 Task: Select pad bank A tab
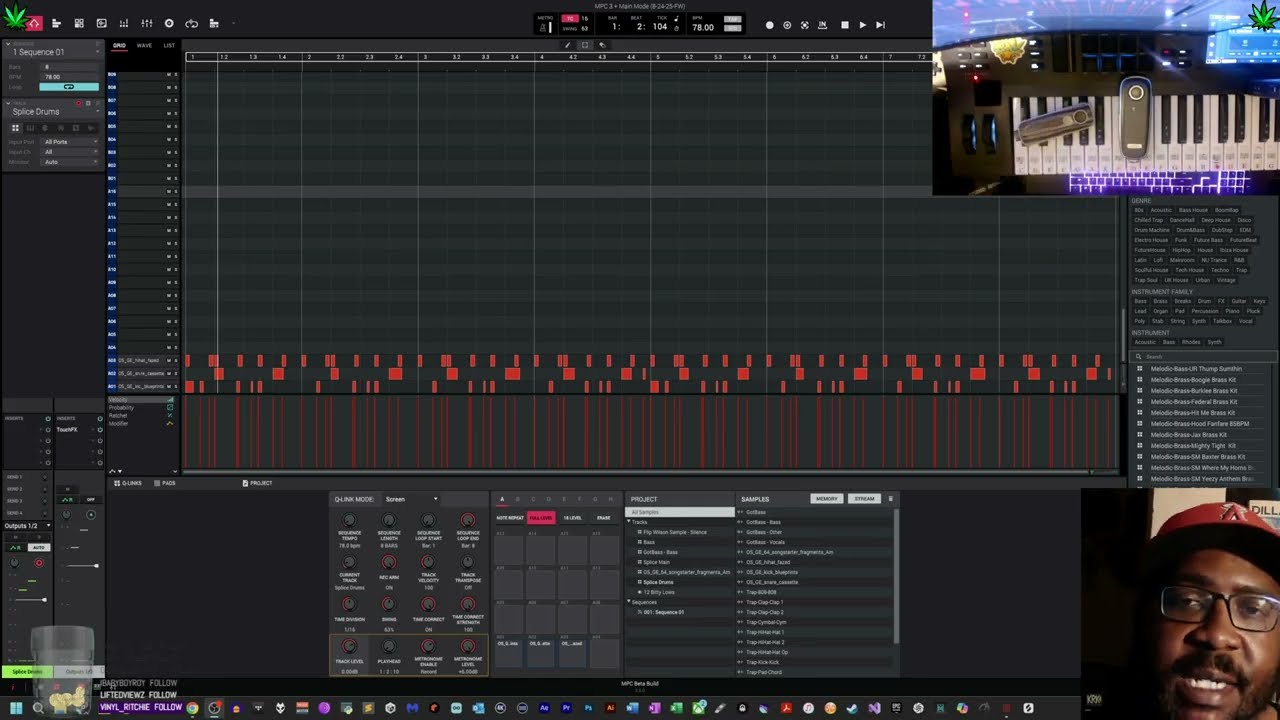[x=502, y=499]
